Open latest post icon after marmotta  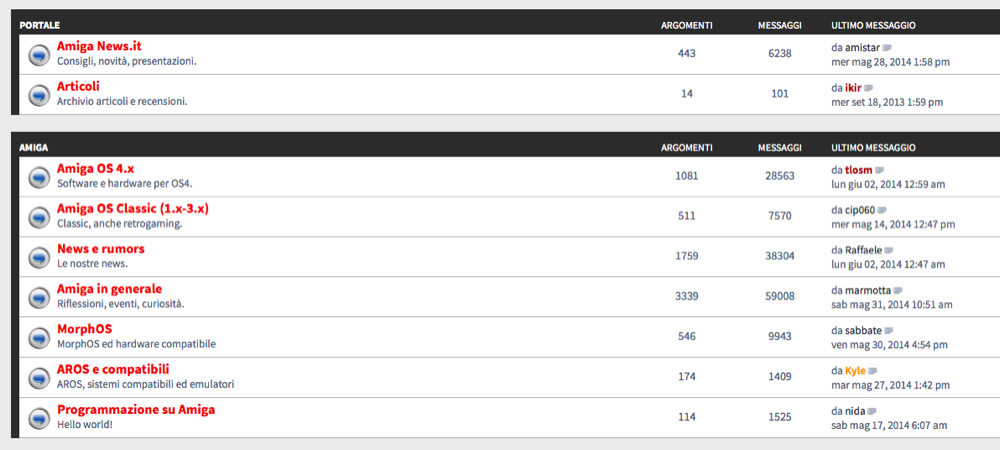click(x=898, y=291)
